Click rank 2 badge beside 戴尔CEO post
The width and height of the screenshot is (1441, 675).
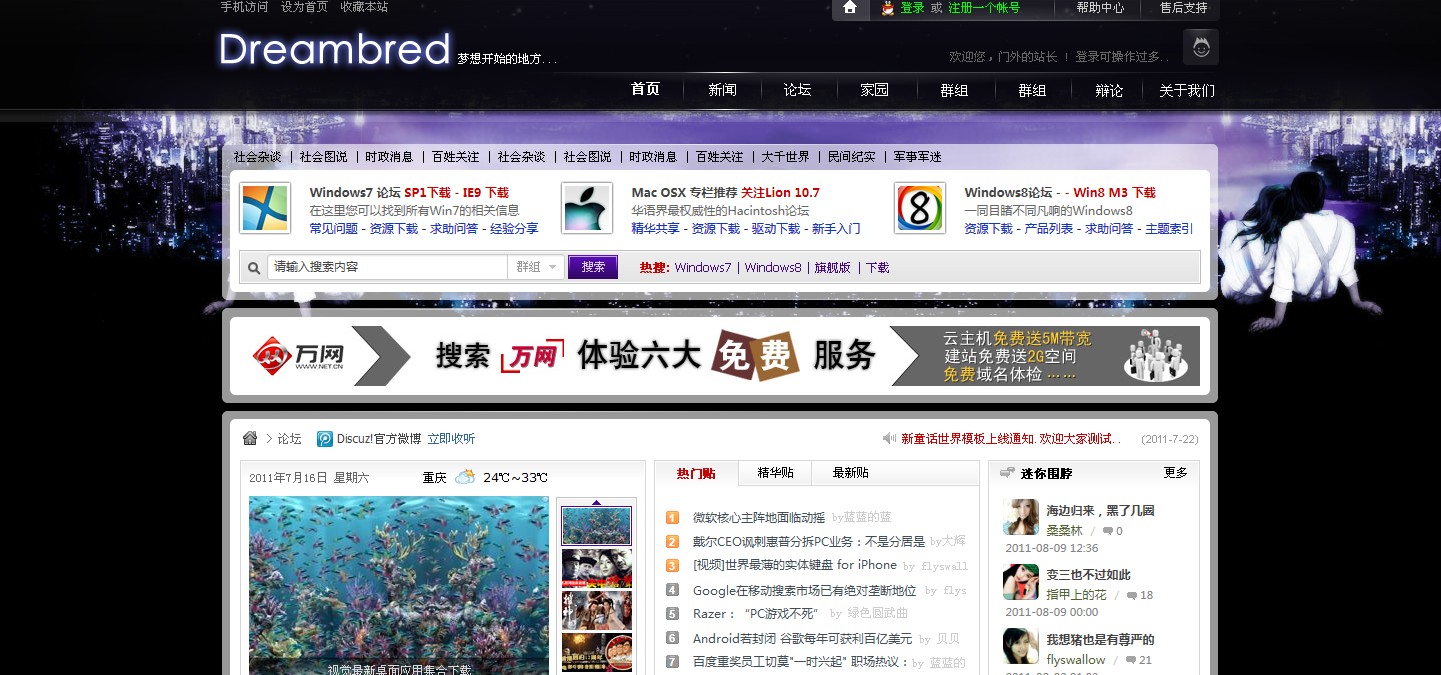pos(672,541)
